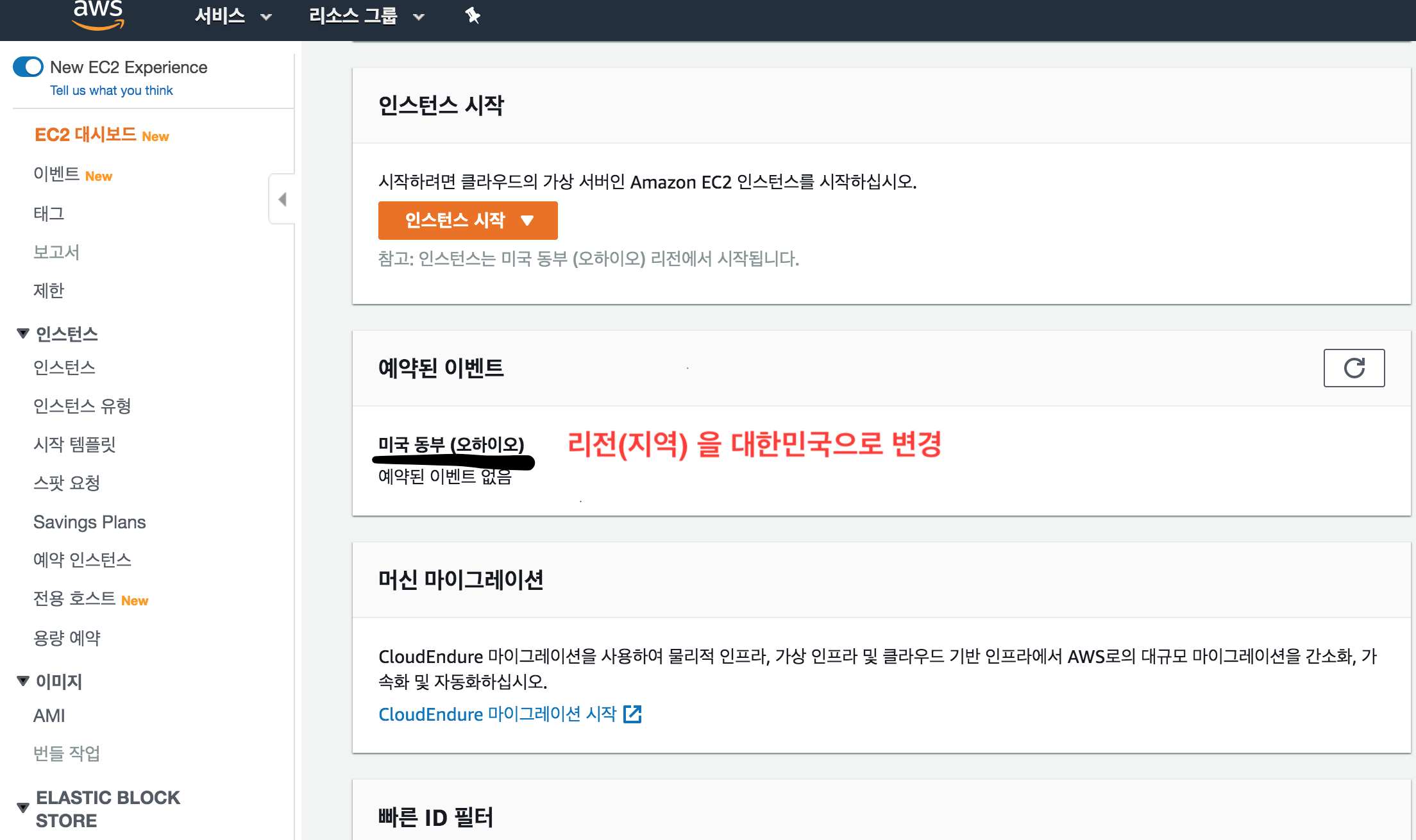Collapse sidebar with the left arrow handle
This screenshot has height=840, width=1416.
282,199
